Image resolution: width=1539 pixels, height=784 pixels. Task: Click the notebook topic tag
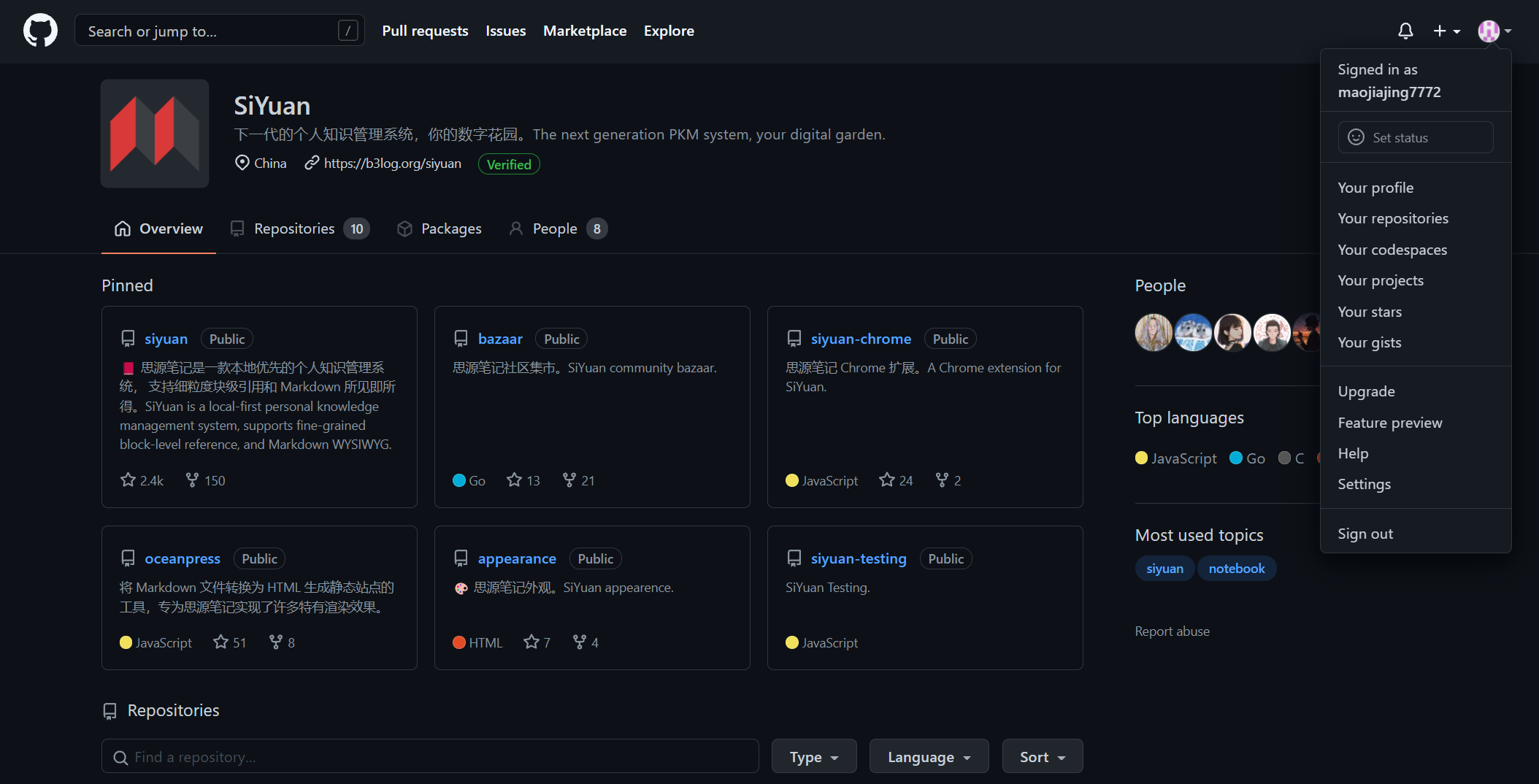(1236, 568)
